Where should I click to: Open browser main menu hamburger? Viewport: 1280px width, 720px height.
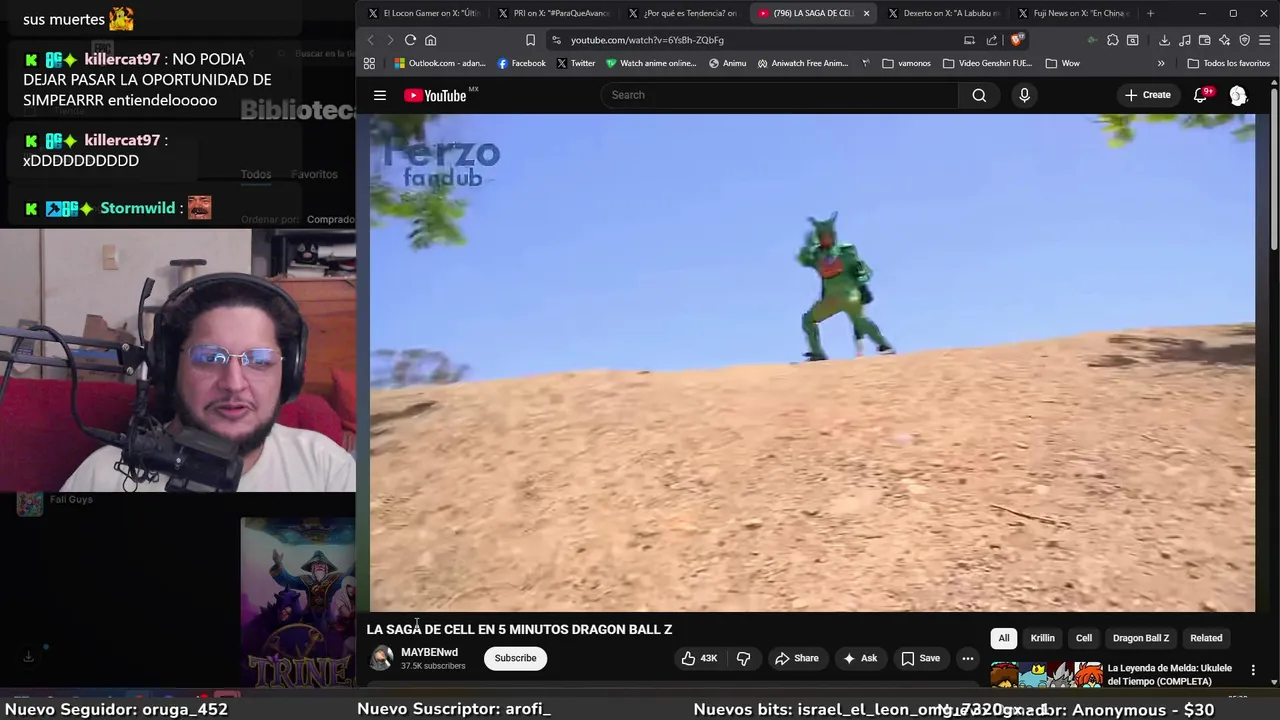point(1265,40)
